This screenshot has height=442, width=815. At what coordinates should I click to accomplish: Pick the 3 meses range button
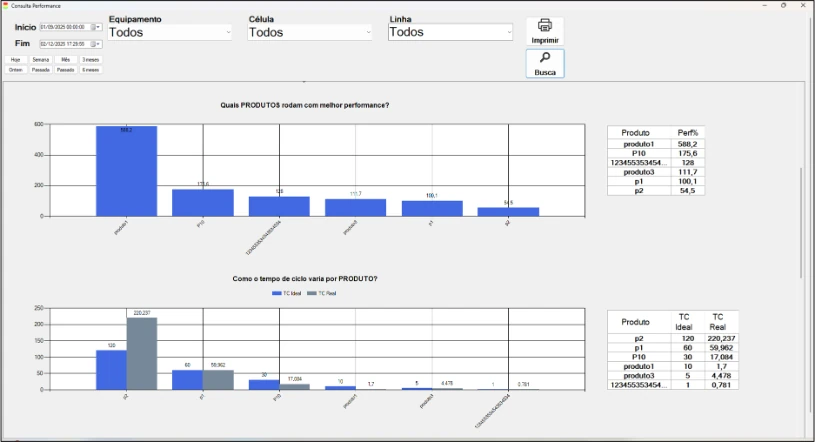pyautogui.click(x=91, y=60)
